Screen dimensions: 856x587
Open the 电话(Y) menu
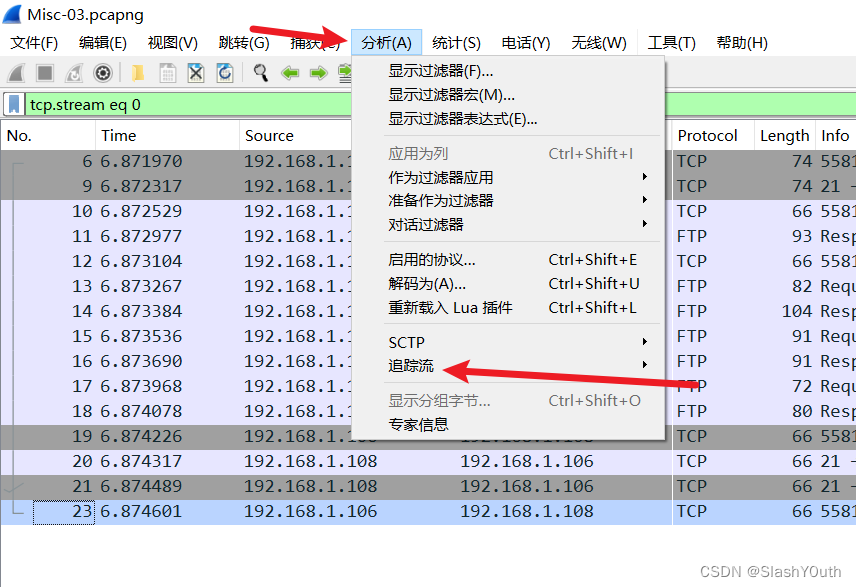pyautogui.click(x=525, y=43)
